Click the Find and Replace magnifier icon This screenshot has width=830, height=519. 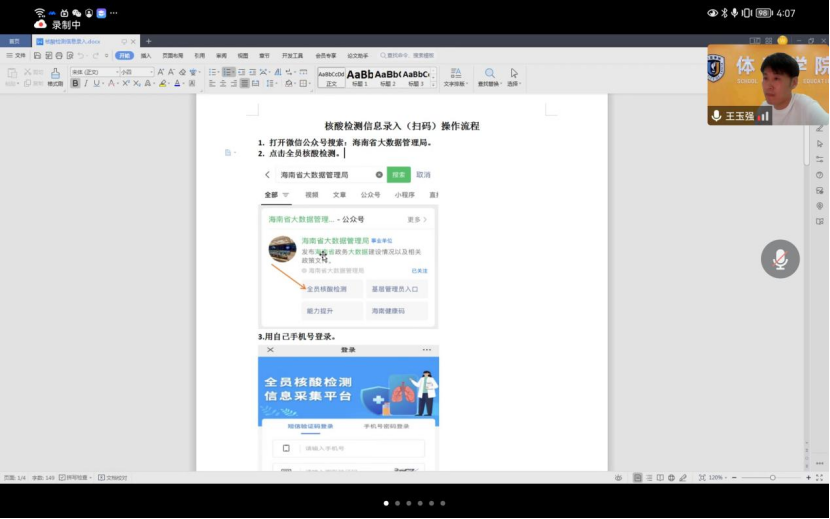(x=490, y=74)
